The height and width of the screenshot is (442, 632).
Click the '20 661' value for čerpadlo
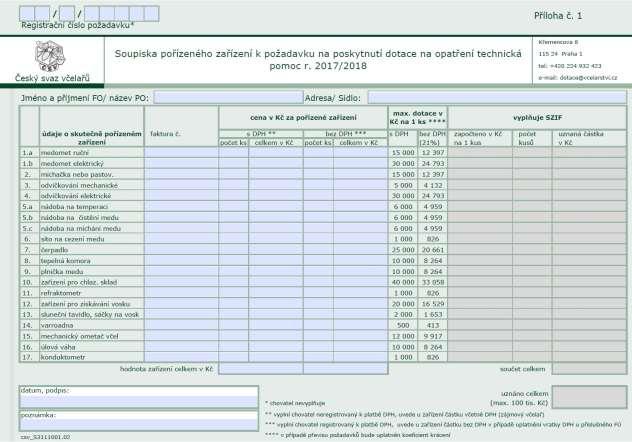point(432,250)
